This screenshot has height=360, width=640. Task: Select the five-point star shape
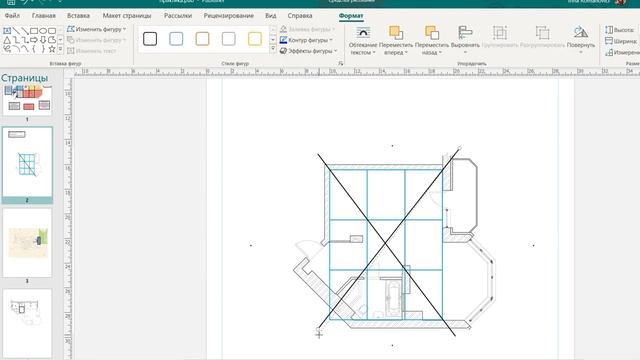[52, 49]
